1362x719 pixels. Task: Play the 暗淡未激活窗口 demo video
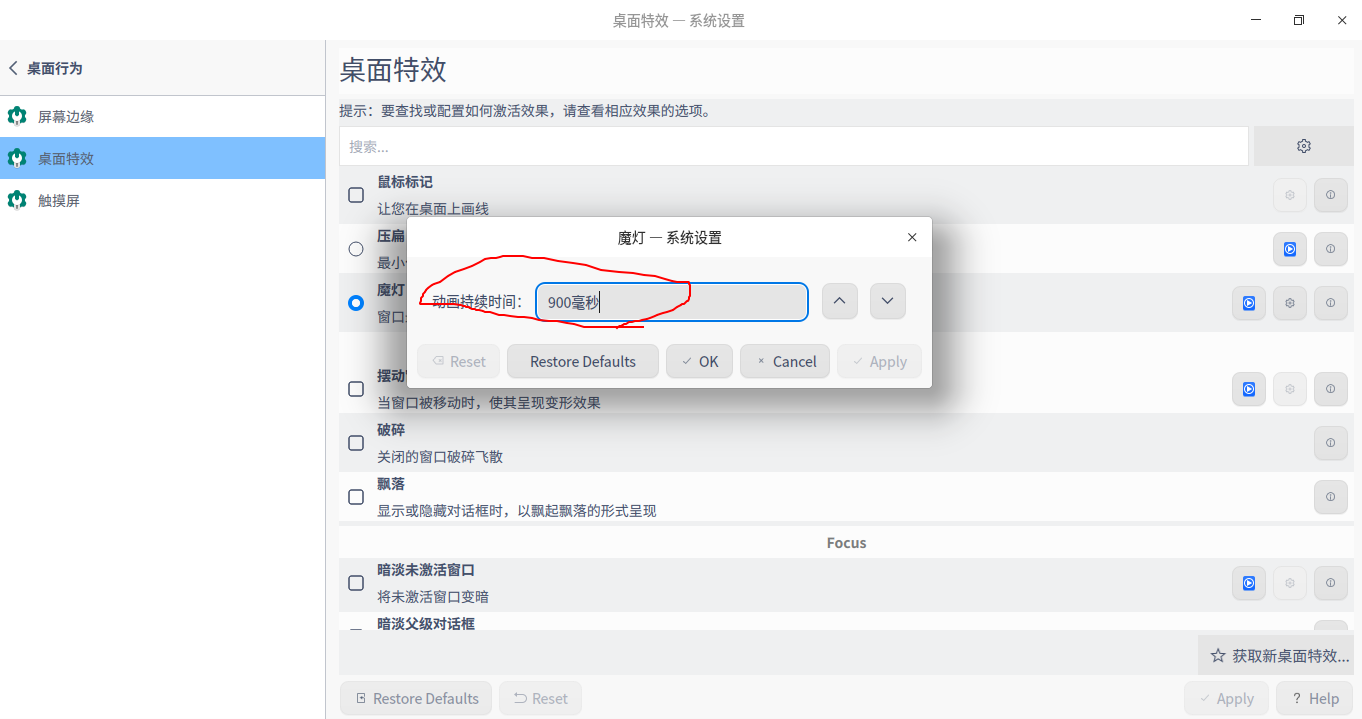(1249, 583)
